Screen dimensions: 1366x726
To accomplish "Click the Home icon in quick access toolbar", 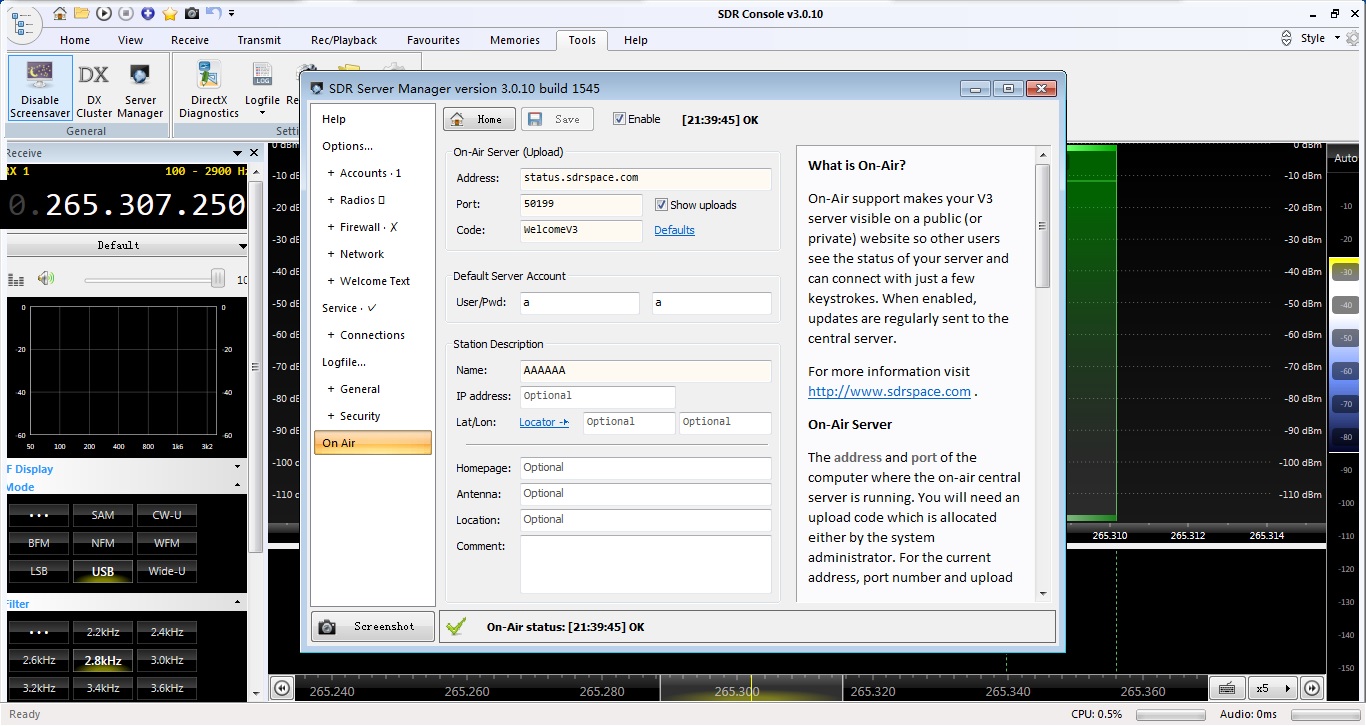I will (x=61, y=14).
